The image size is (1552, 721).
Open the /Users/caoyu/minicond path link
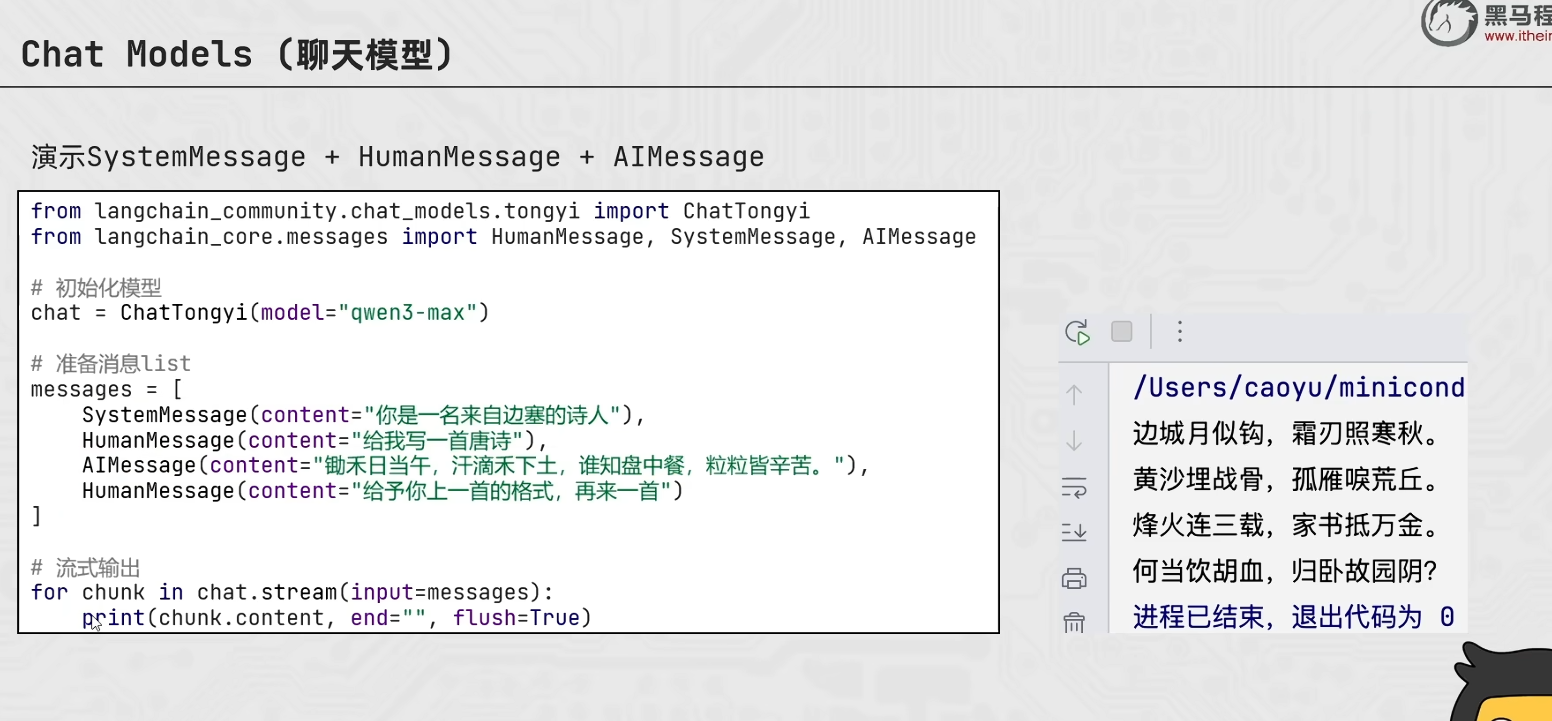tap(1299, 388)
